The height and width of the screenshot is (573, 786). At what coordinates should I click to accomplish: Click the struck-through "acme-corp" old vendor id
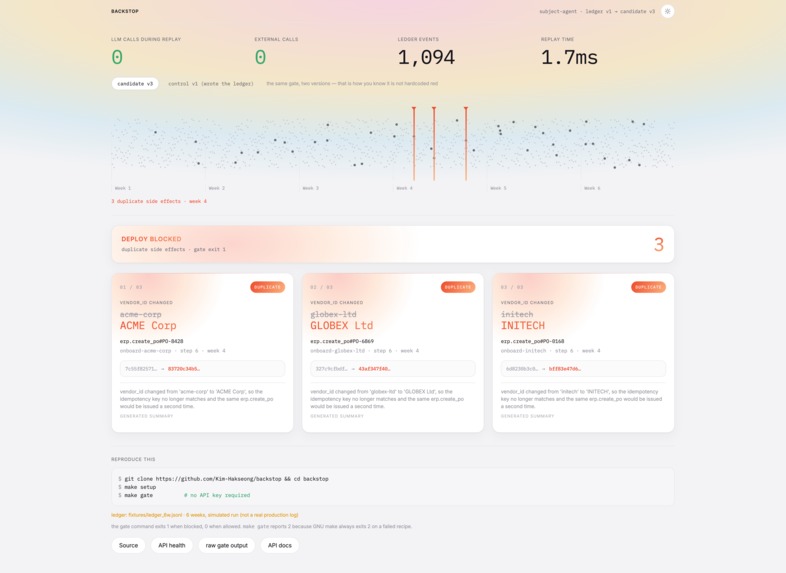click(141, 314)
